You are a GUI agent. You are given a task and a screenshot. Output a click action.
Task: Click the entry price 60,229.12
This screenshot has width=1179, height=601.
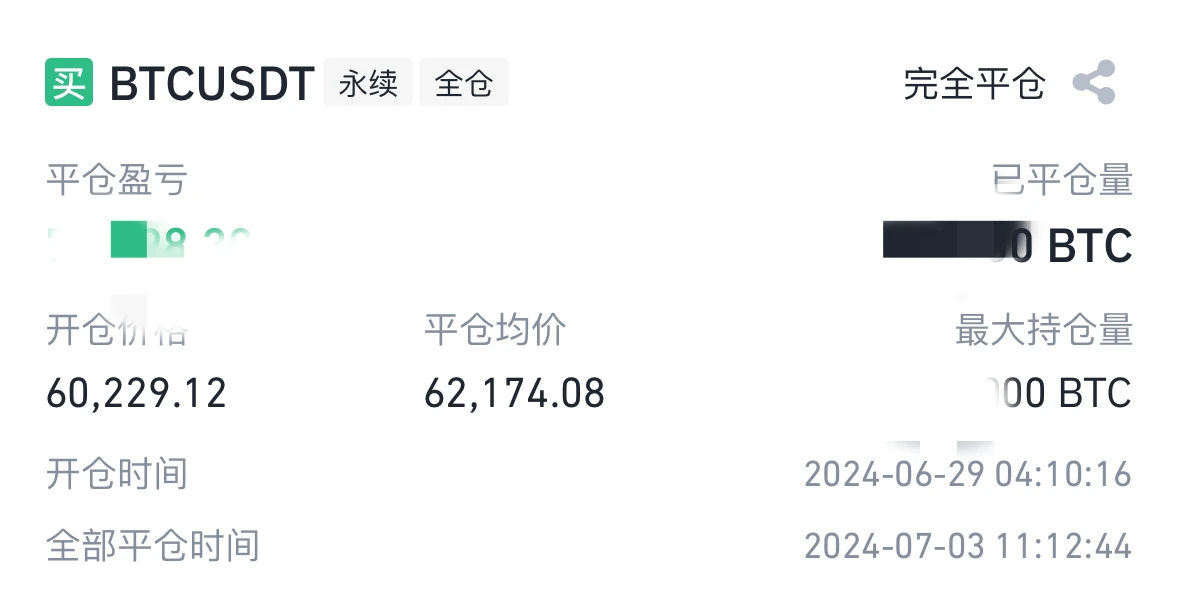(x=137, y=394)
